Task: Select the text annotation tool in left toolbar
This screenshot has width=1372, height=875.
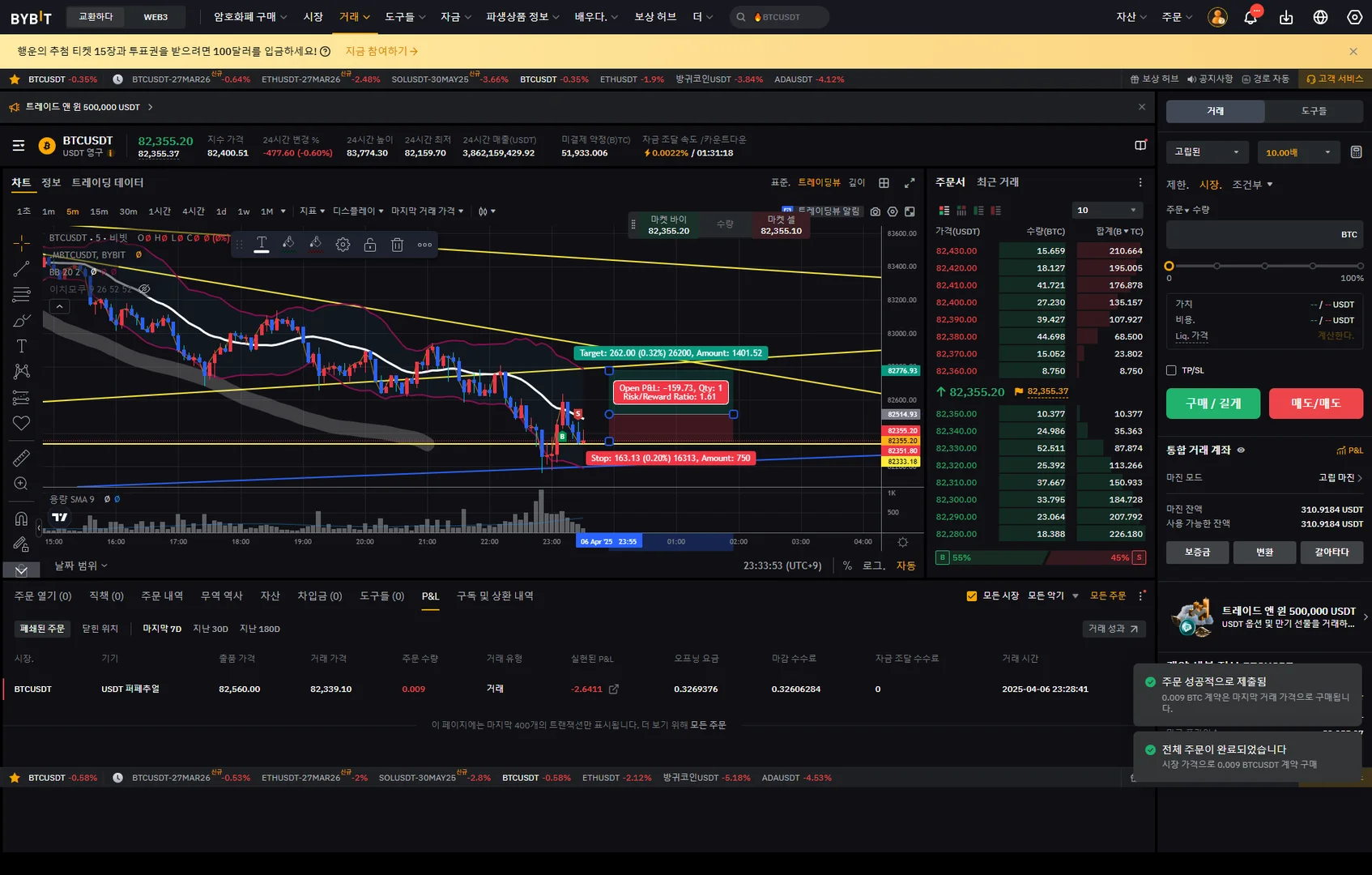Action: [22, 346]
